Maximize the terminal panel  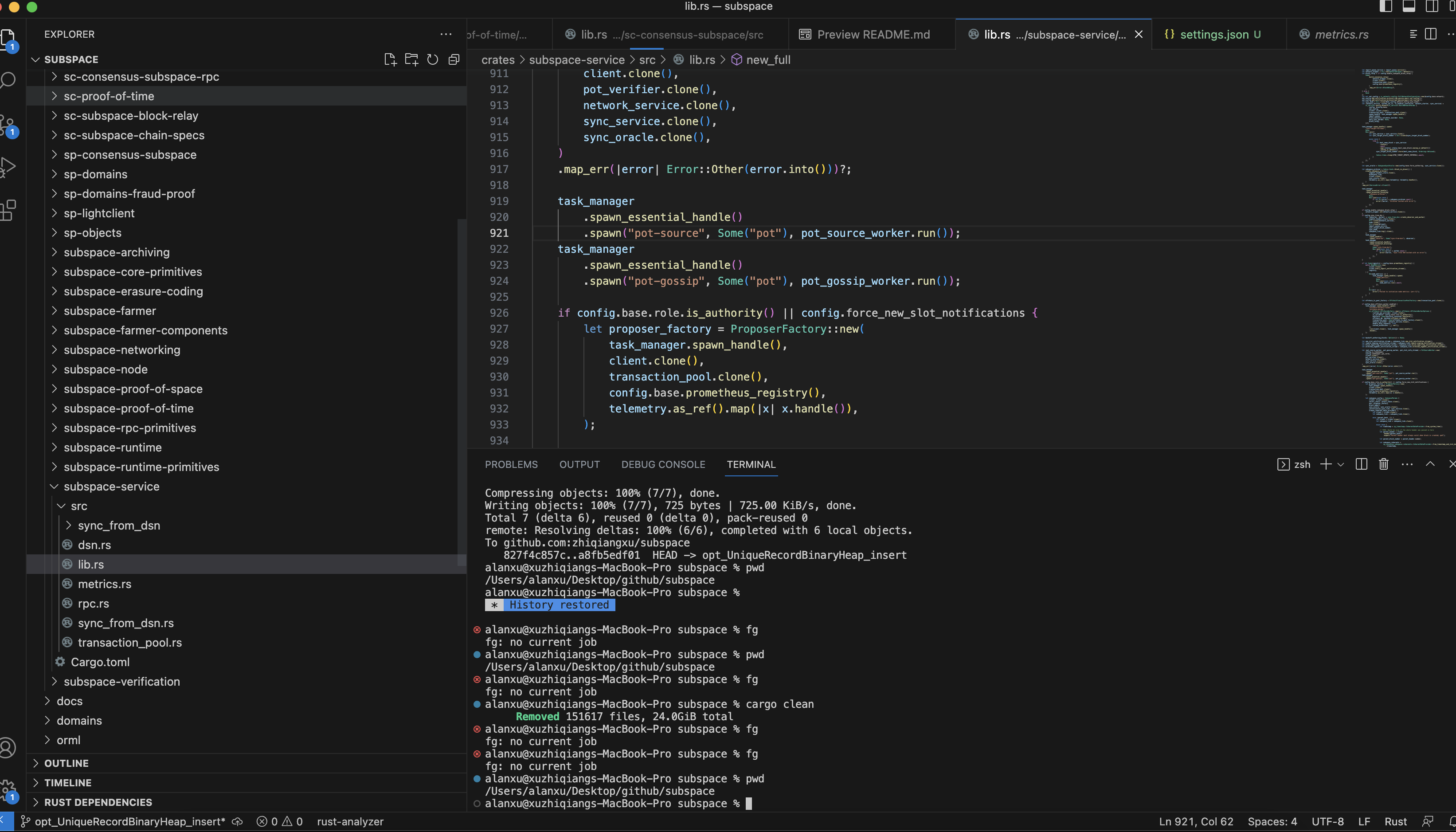point(1430,464)
